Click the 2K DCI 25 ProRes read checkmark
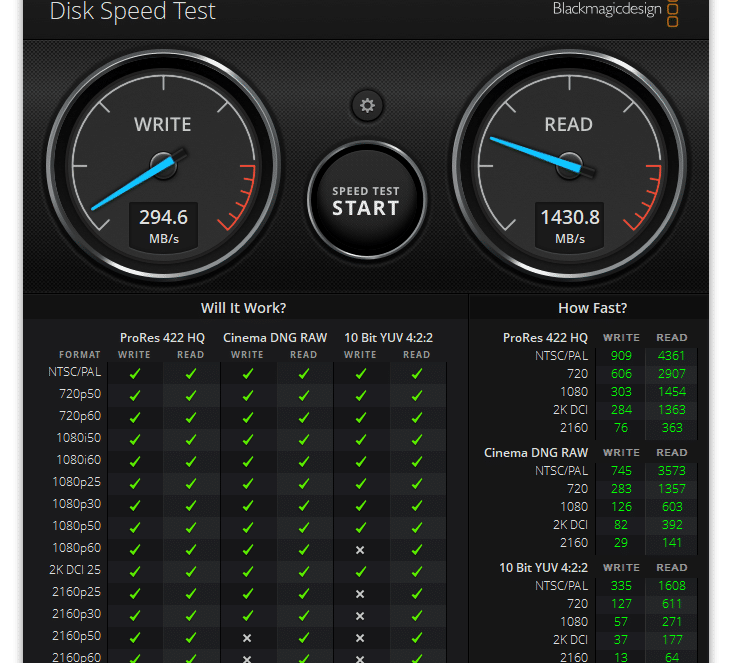Viewport: 732px width, 663px height. (x=191, y=571)
